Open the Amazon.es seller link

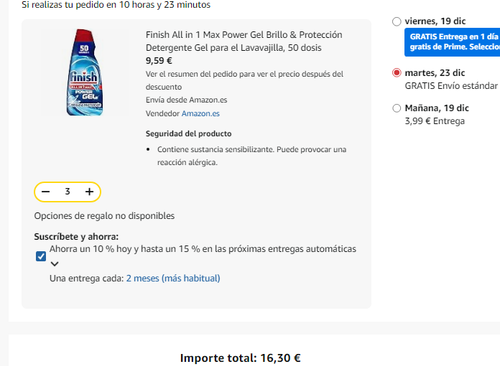coord(201,114)
